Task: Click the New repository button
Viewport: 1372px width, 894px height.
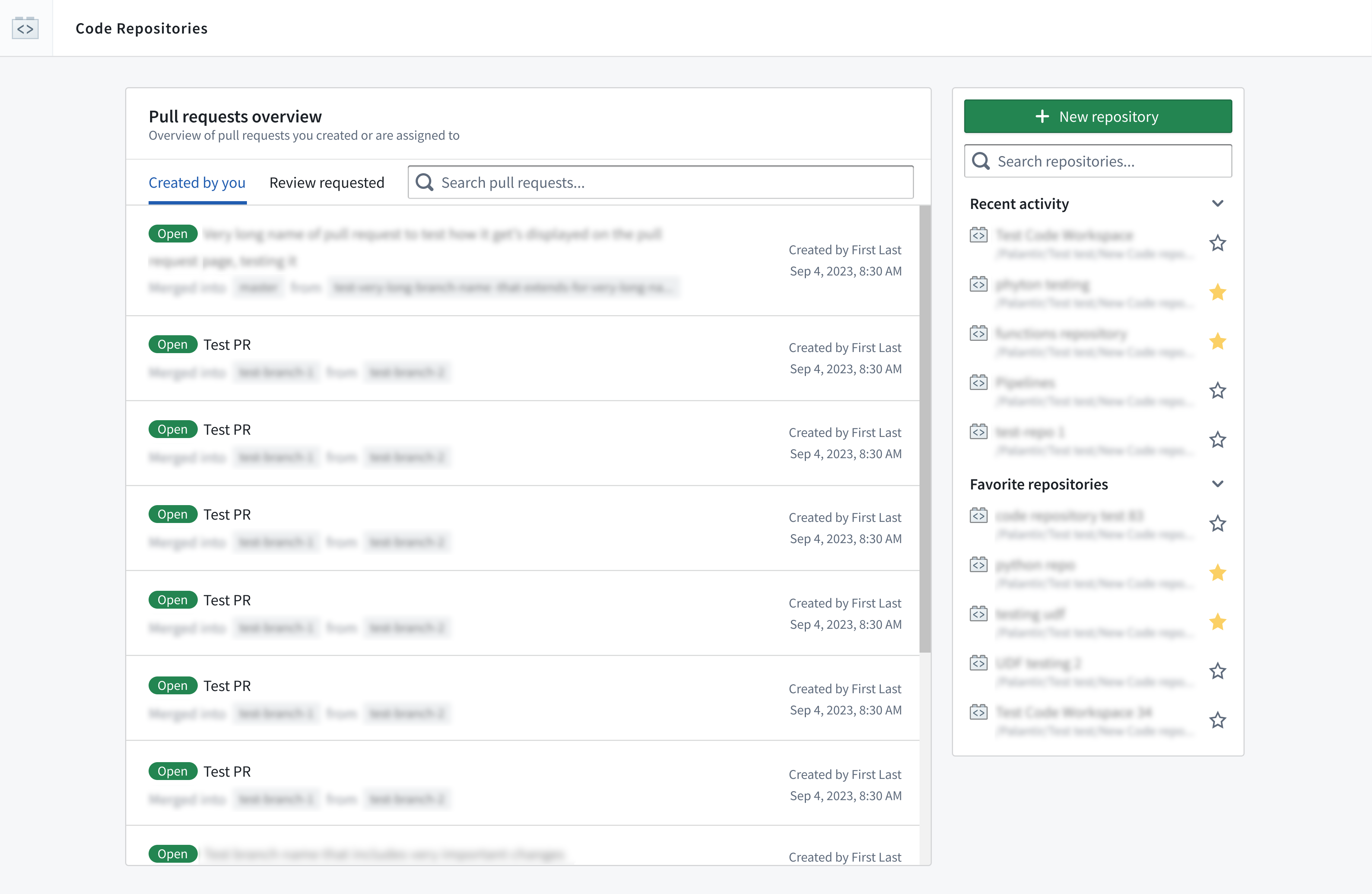Action: [x=1098, y=117]
